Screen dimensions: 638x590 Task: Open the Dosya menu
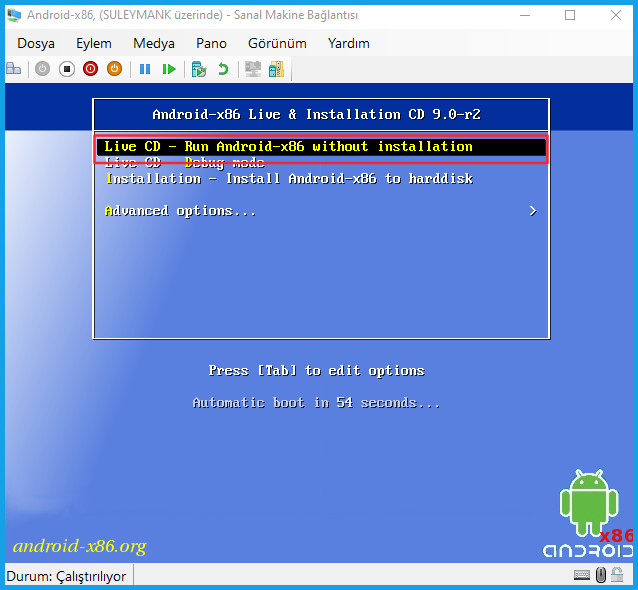36,43
